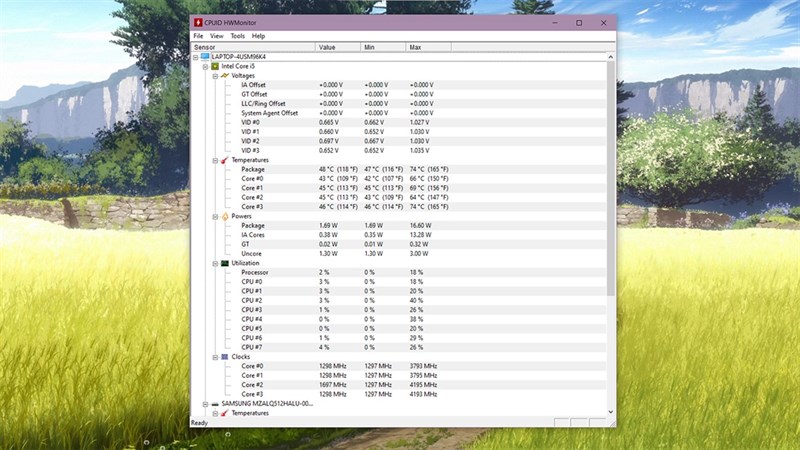
Task: Open the File menu
Action: (198, 36)
